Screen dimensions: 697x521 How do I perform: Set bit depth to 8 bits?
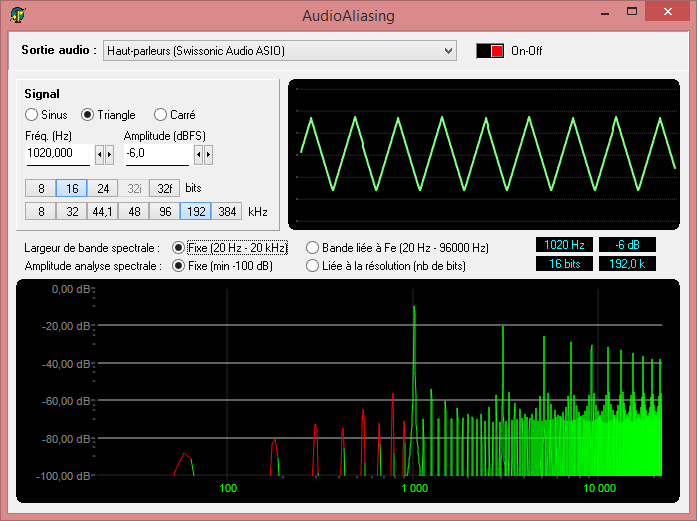pos(41,188)
